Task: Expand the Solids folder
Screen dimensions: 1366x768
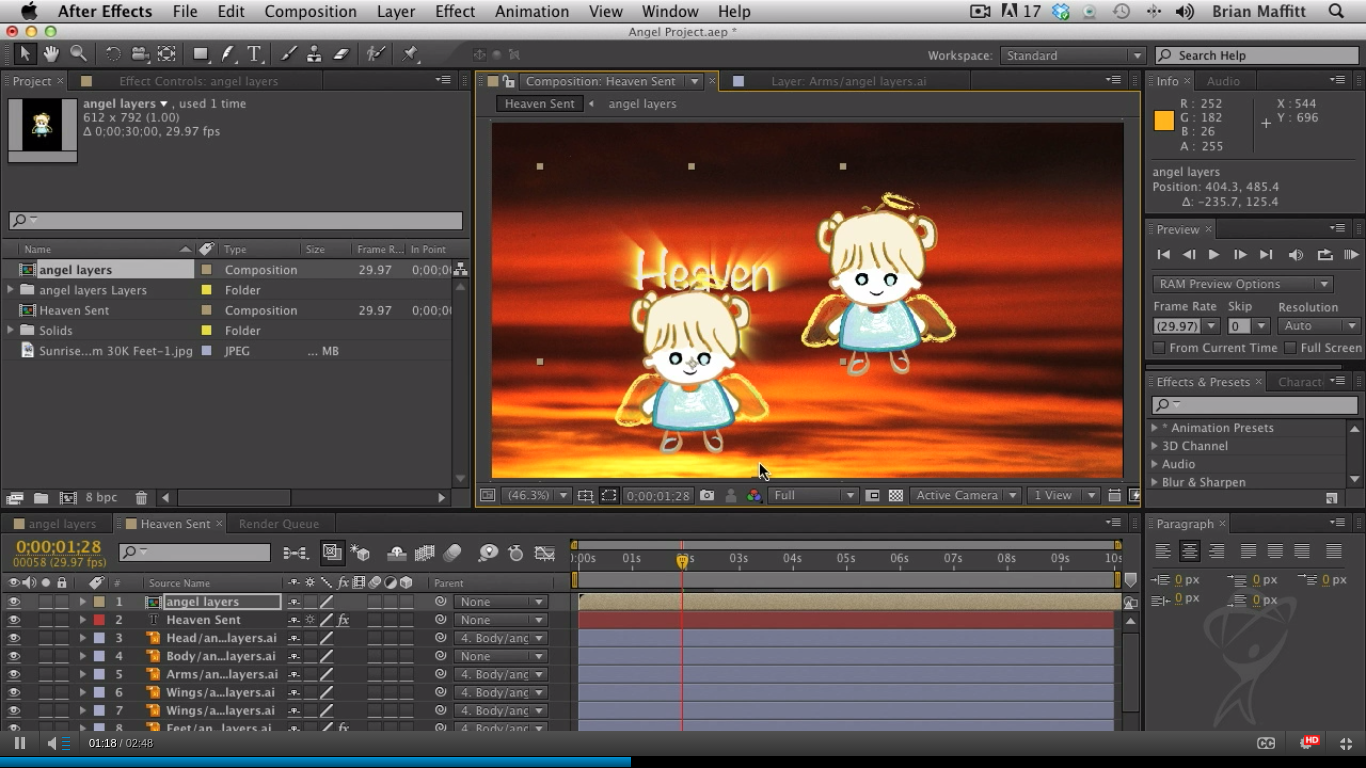Action: [10, 330]
